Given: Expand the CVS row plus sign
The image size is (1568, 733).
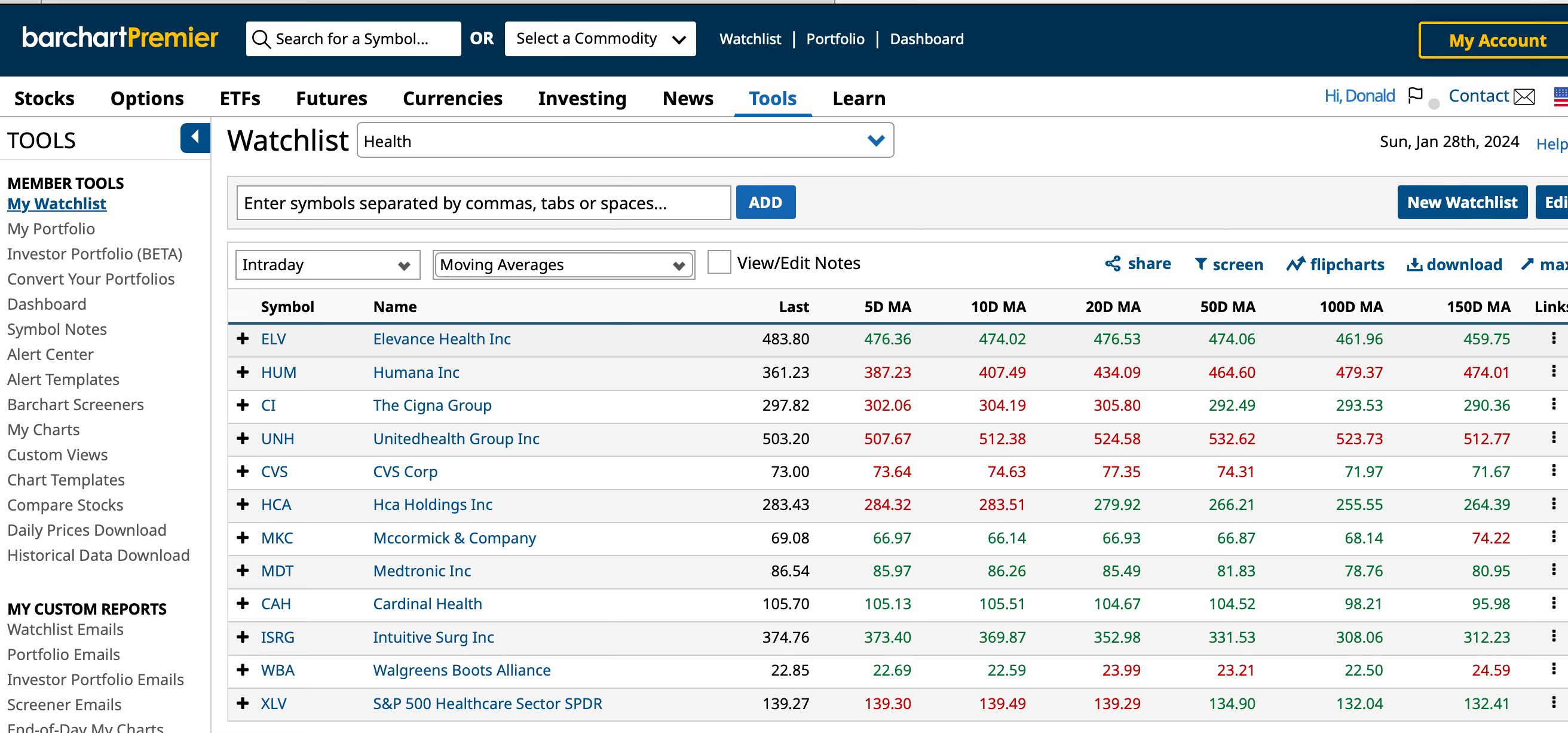Looking at the screenshot, I should point(243,471).
